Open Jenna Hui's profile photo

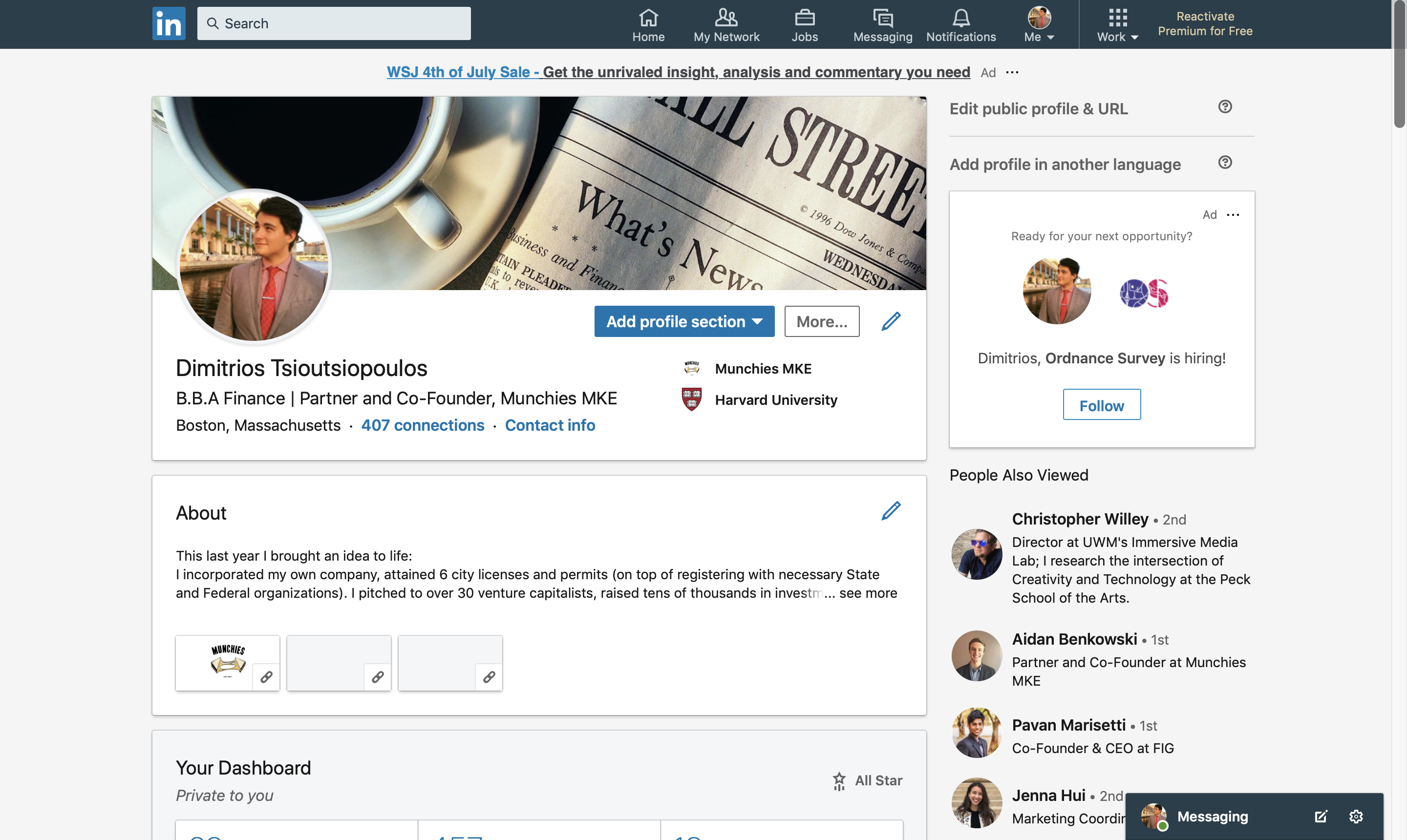tap(977, 803)
